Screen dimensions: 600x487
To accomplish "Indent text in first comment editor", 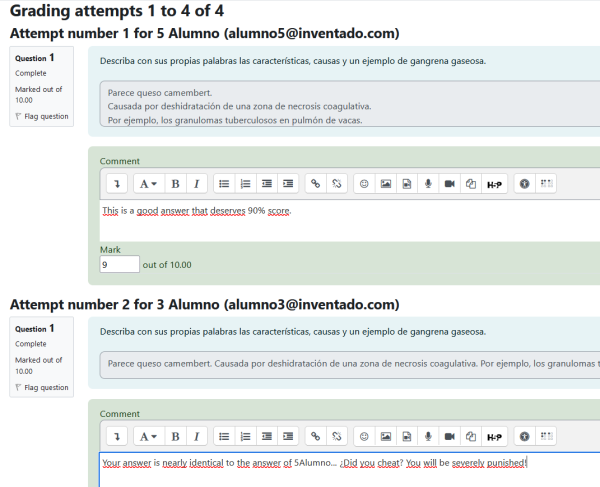I will 288,184.
